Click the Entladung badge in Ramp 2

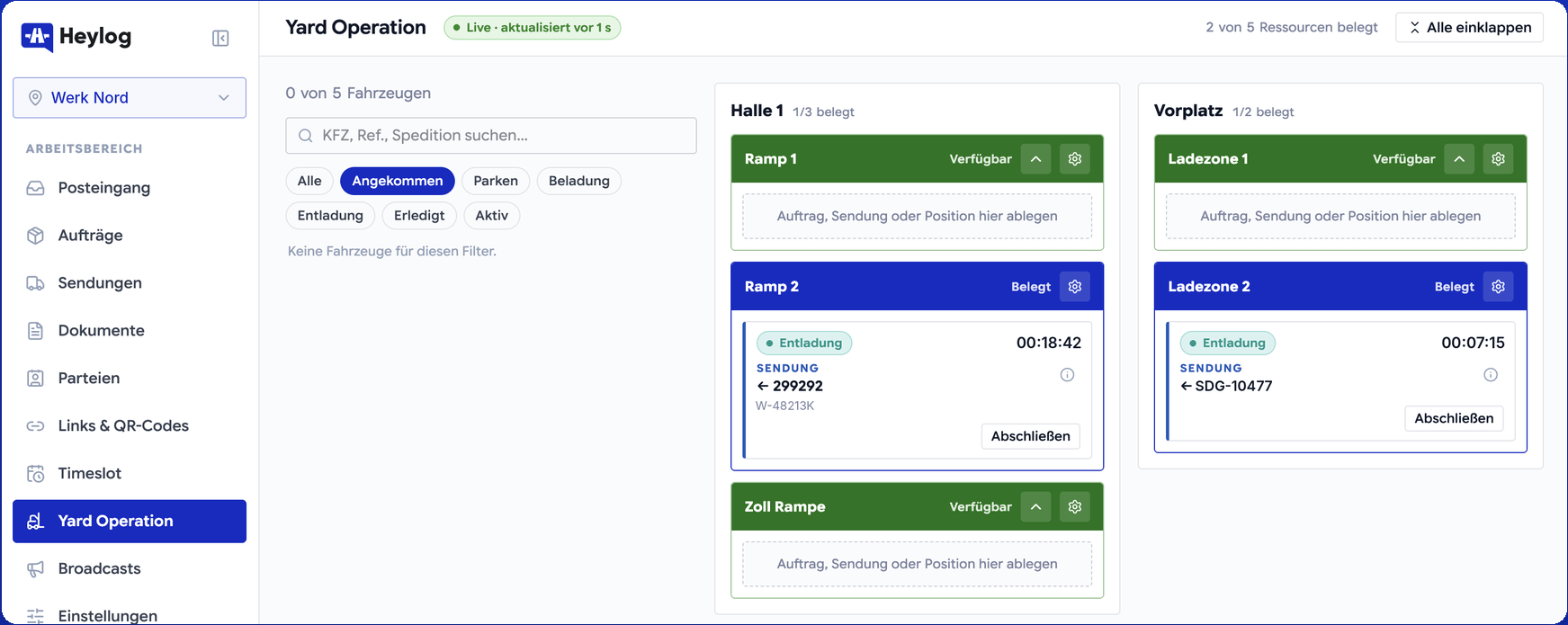pos(804,344)
